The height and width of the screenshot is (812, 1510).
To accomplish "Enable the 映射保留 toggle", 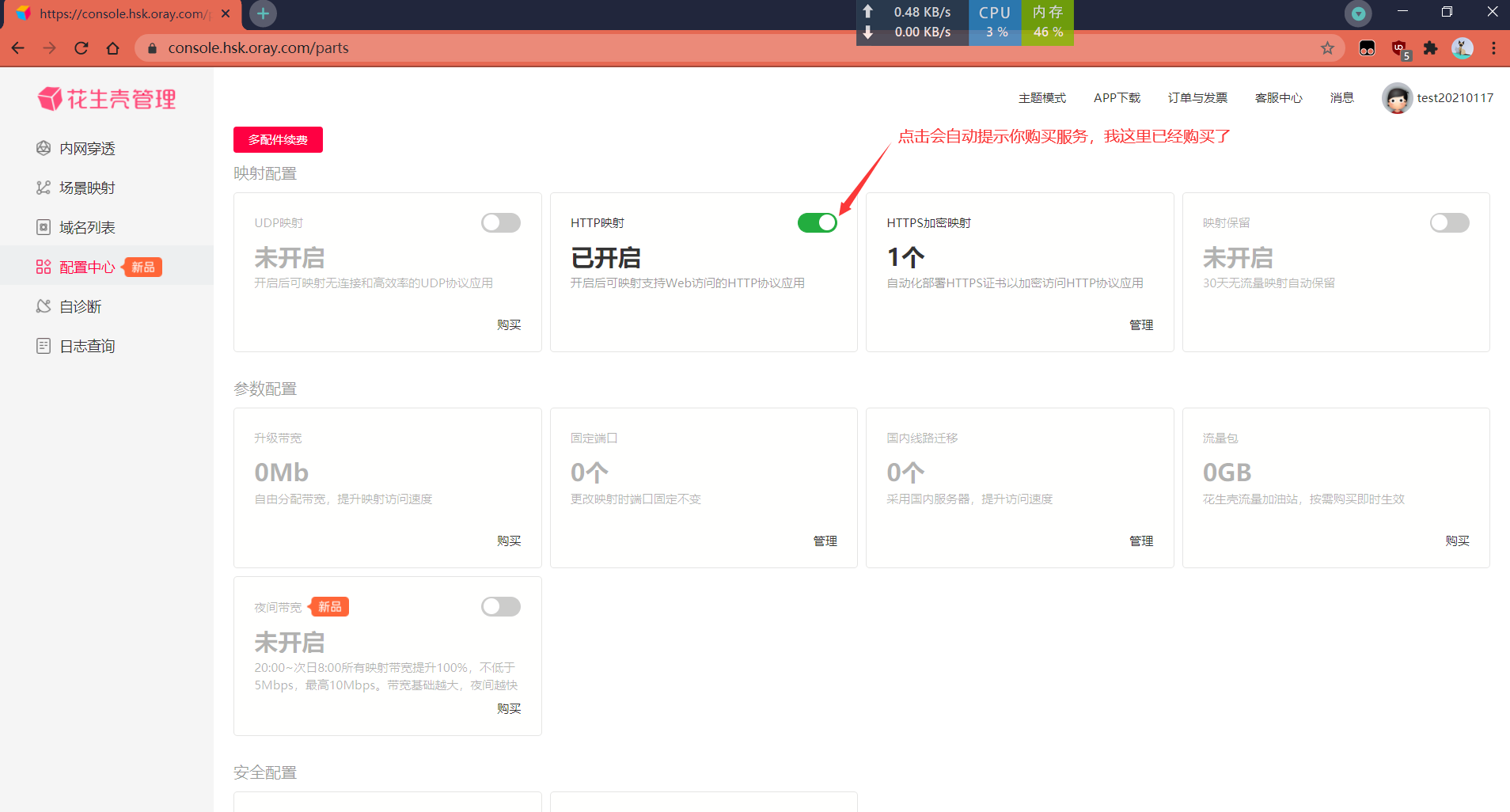I will 1450,223.
